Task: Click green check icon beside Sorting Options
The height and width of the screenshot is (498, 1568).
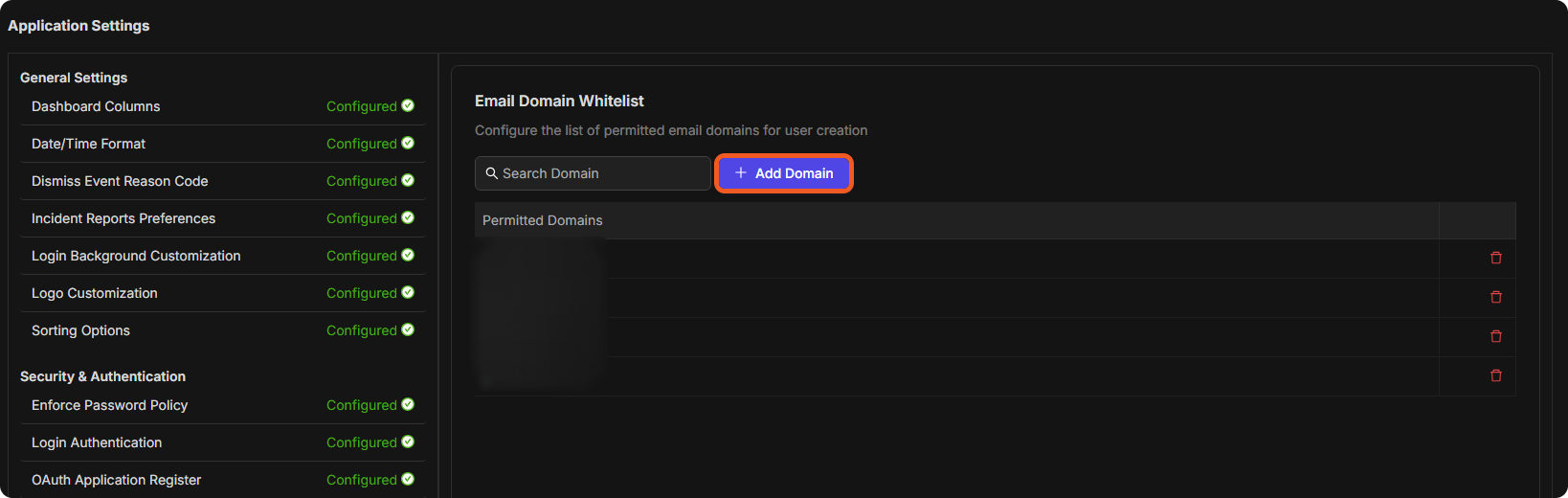Action: tap(408, 329)
